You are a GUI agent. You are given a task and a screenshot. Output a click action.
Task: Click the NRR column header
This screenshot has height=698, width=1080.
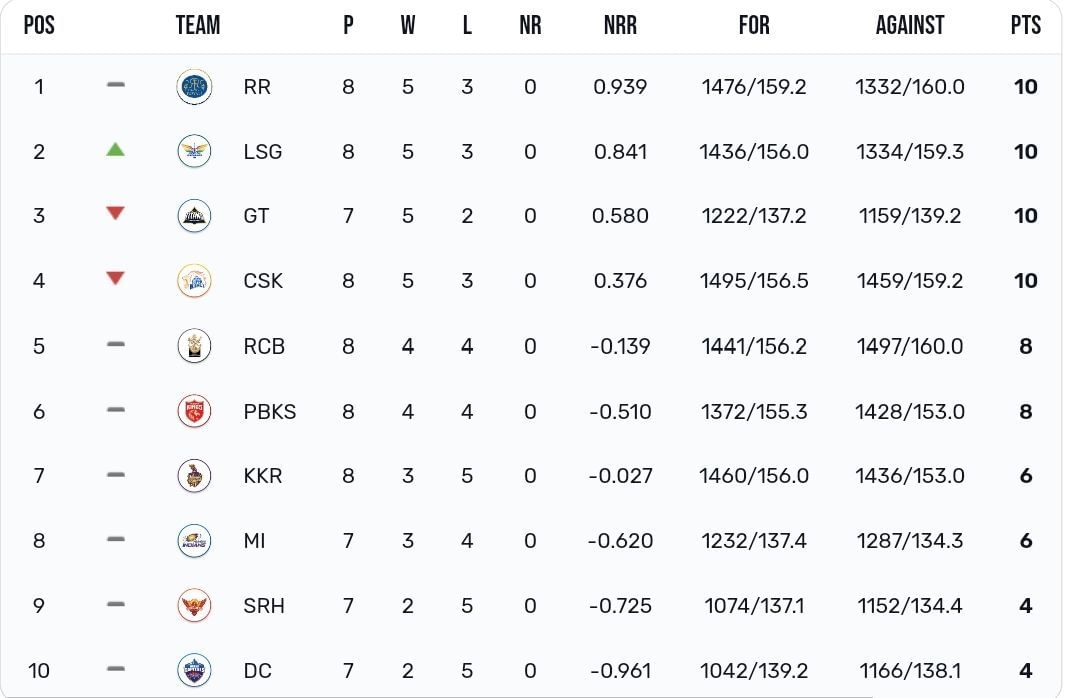click(620, 25)
